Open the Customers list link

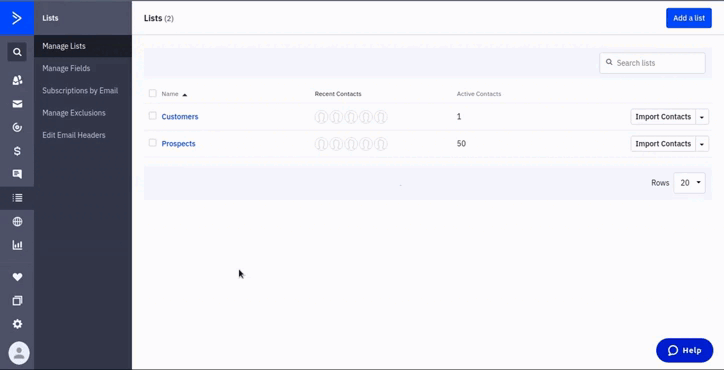180,116
